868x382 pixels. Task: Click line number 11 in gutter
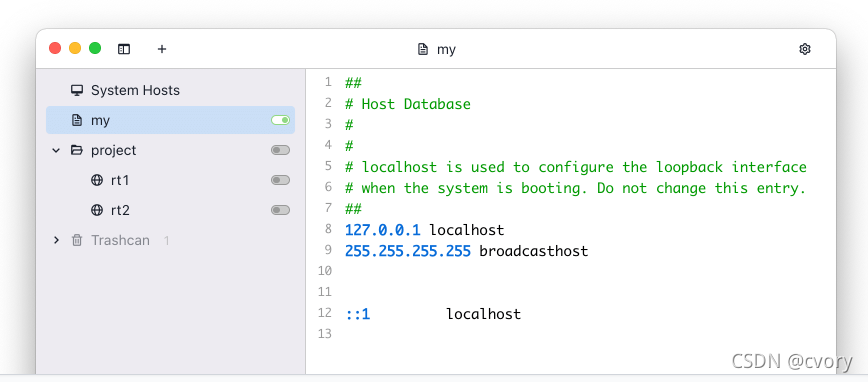325,292
